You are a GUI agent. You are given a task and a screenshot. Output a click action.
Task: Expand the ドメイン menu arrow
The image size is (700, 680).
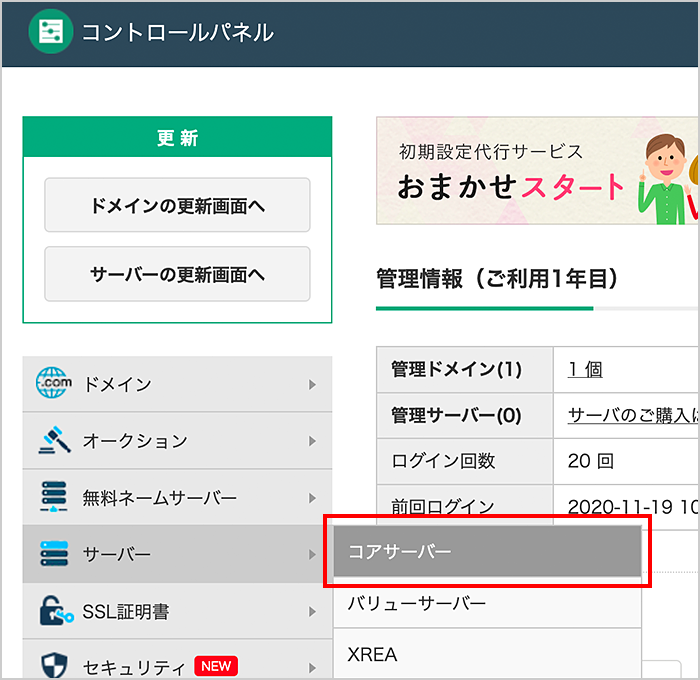coord(312,384)
